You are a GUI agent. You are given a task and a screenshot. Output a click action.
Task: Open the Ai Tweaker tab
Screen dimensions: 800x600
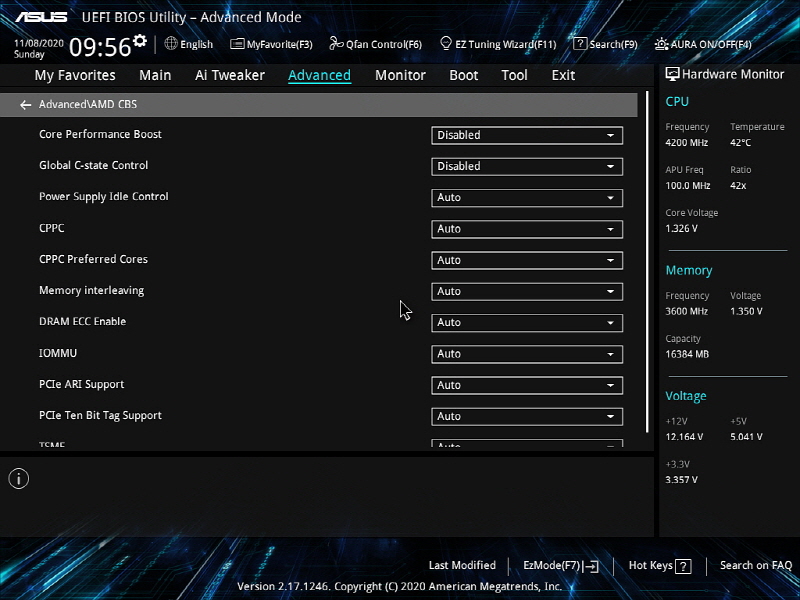[230, 75]
